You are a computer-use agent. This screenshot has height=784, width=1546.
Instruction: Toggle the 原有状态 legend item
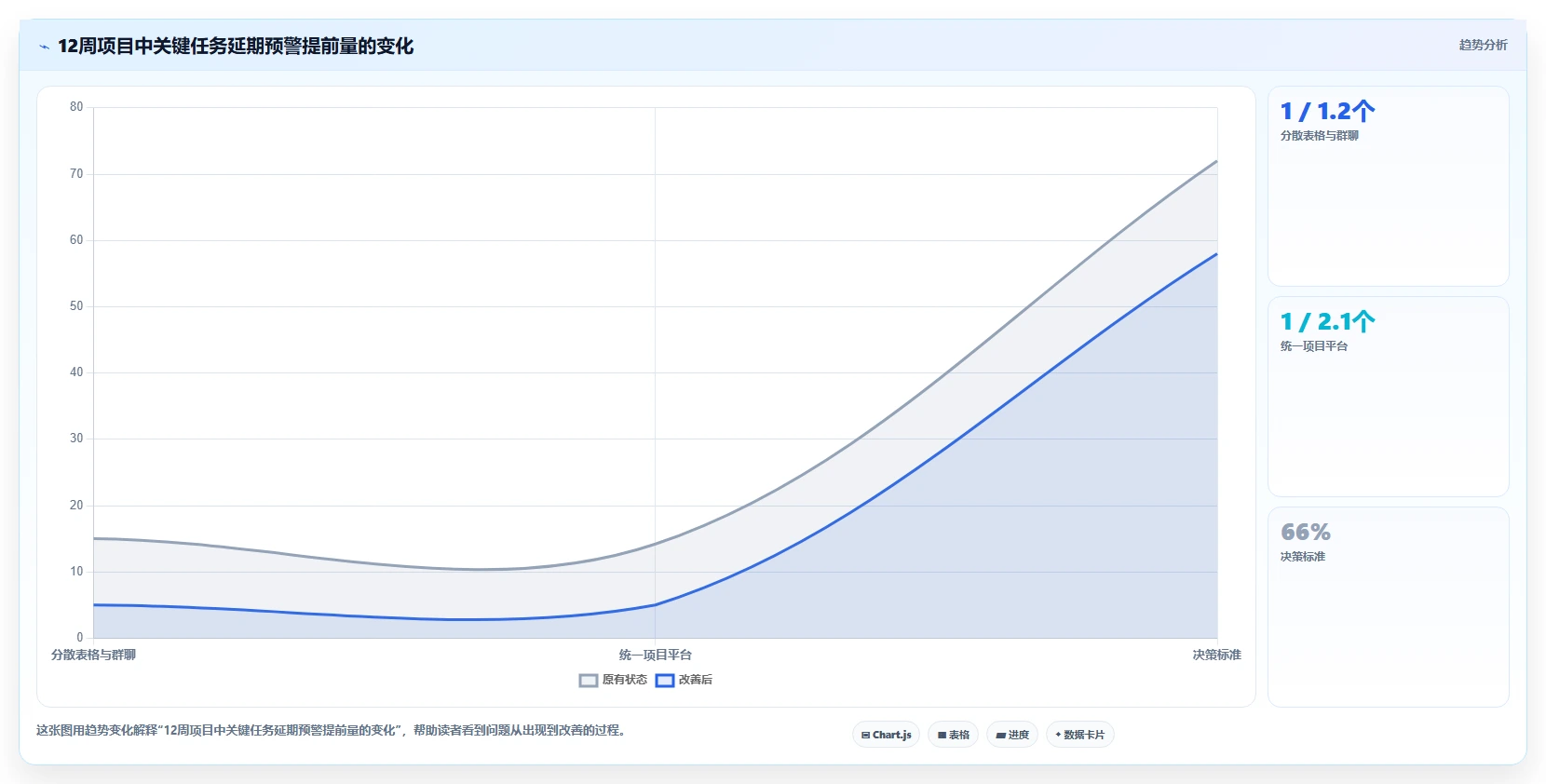pyautogui.click(x=613, y=680)
